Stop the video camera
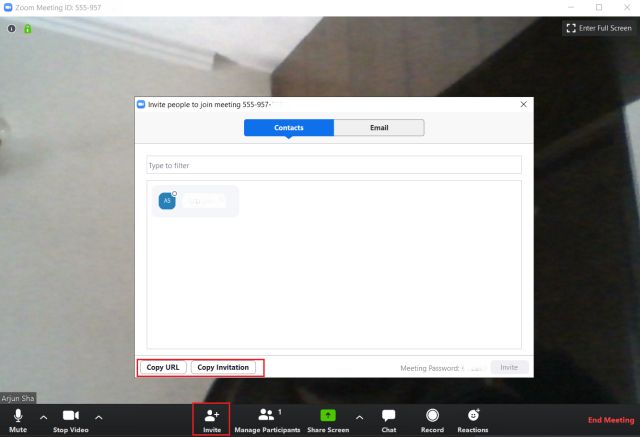Viewport: 640px width, 437px height. (71, 421)
